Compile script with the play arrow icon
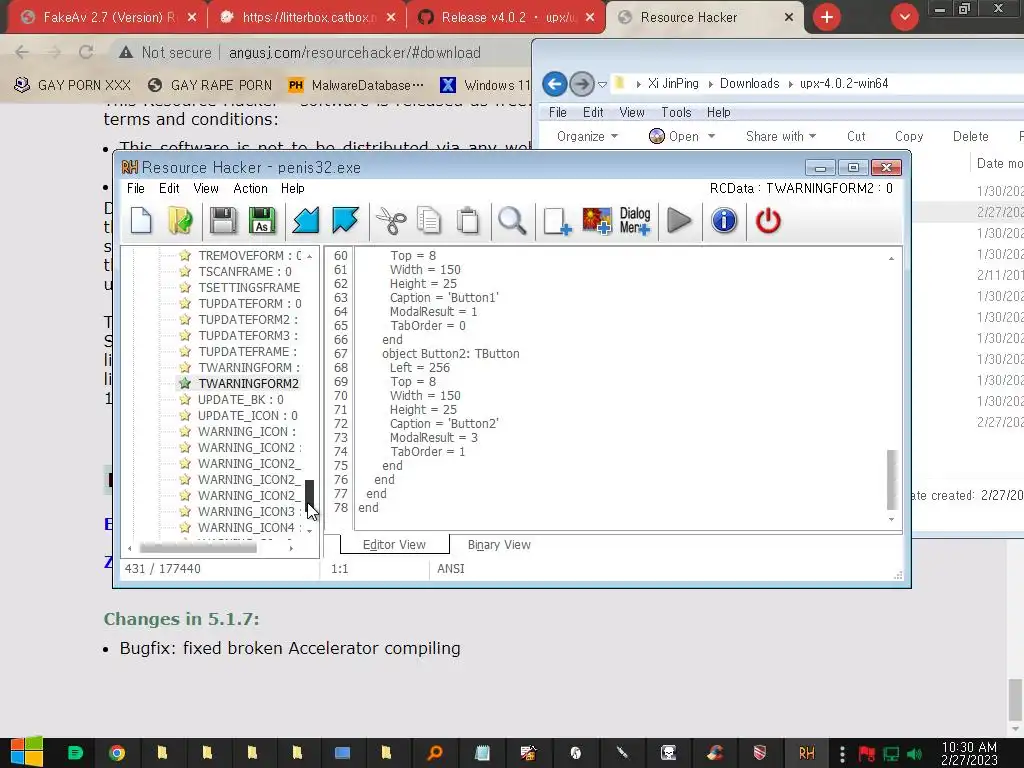 click(x=679, y=221)
